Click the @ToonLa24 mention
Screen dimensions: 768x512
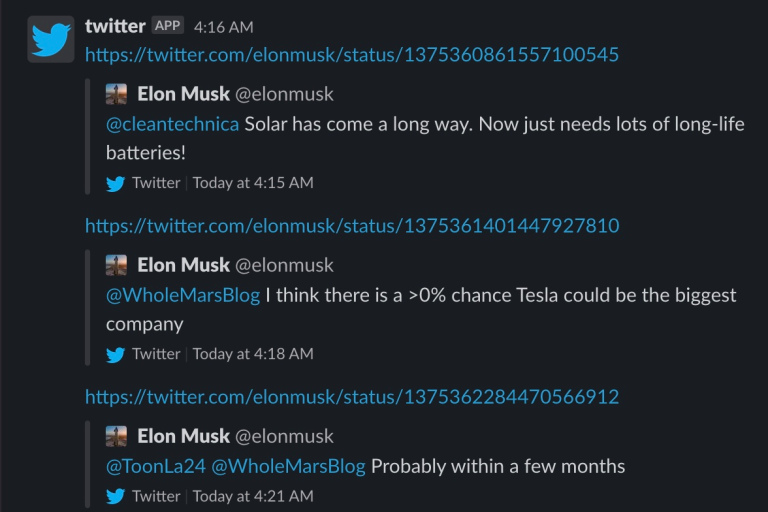click(155, 466)
